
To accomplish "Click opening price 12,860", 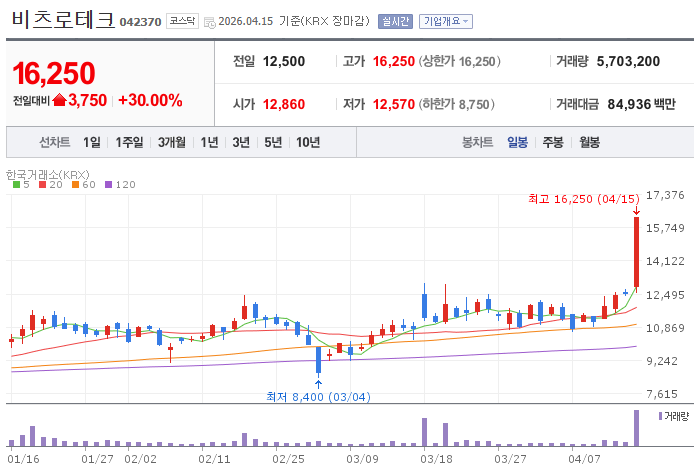I will (284, 104).
